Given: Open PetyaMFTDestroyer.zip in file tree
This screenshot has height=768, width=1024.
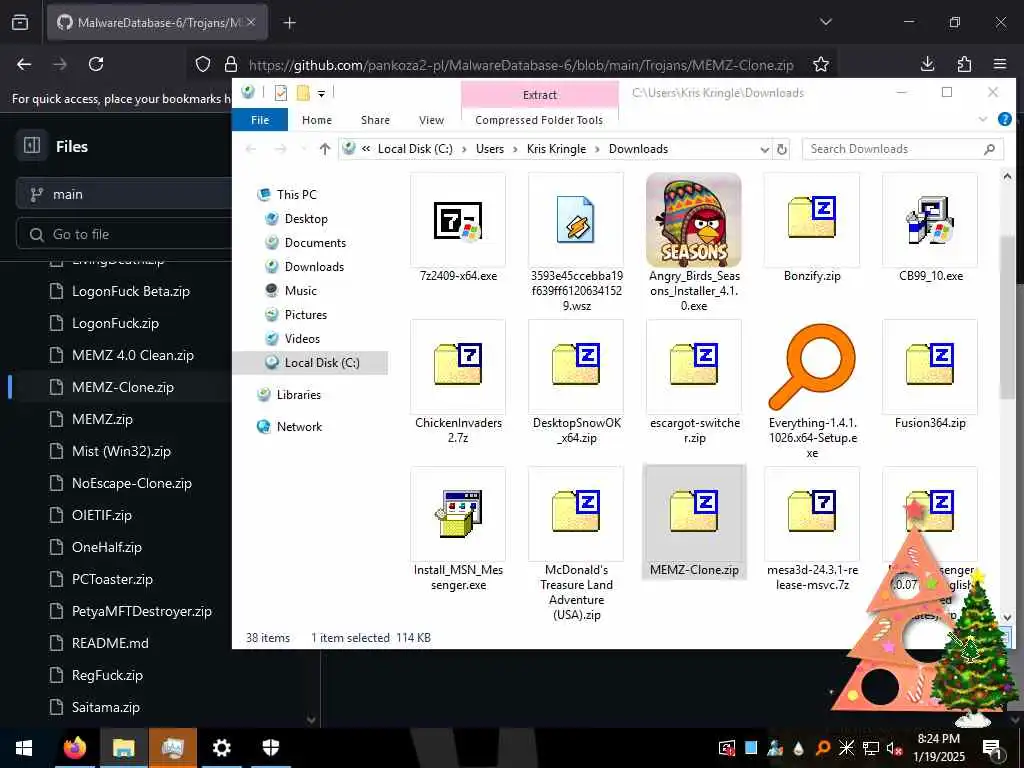Looking at the screenshot, I should (x=142, y=611).
